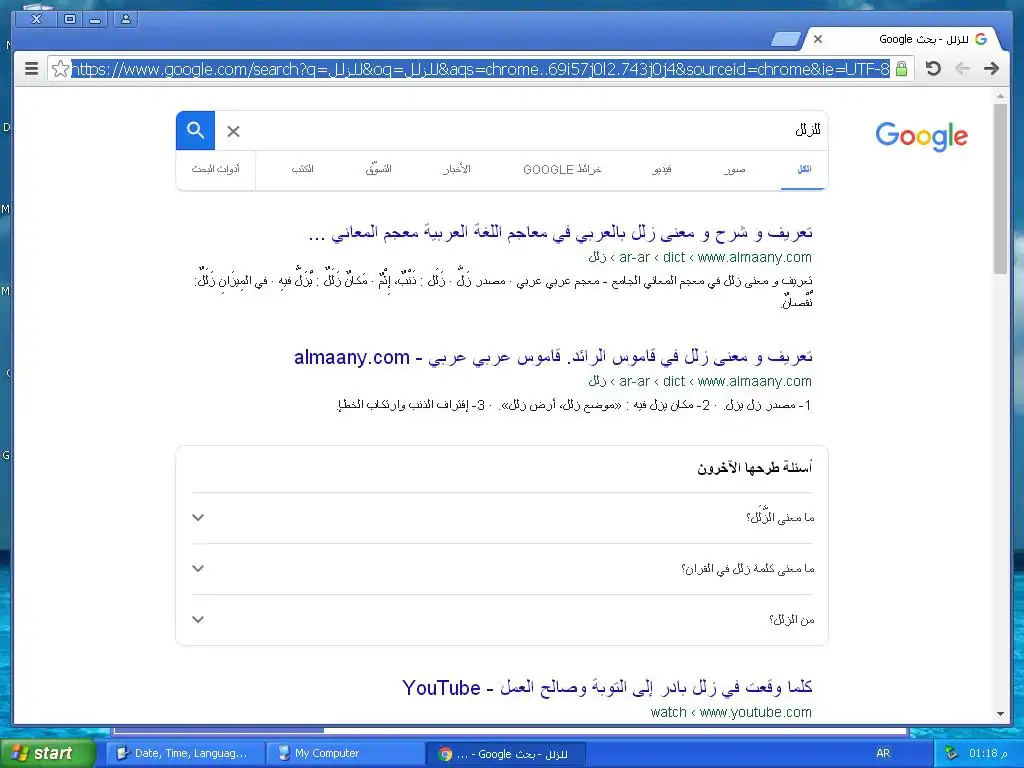Switch to the فيديو video tab
Viewport: 1024px width, 768px height.
(x=662, y=170)
